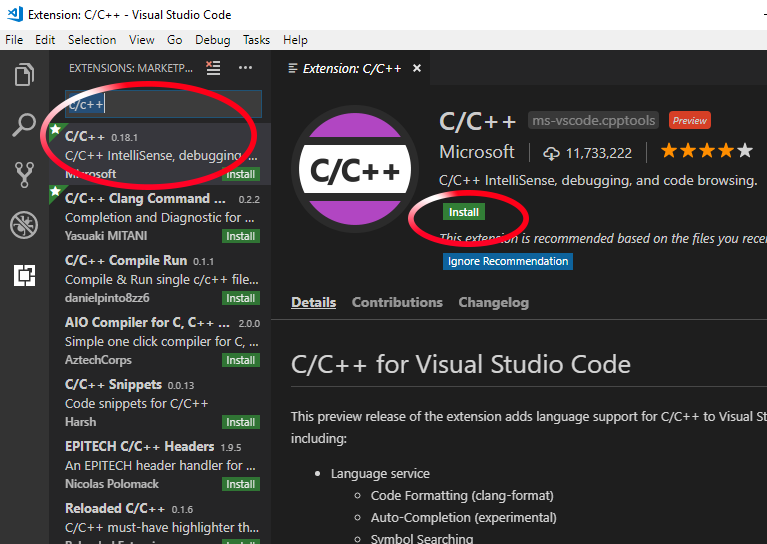Click the Code Formatting (clang-format) bullet
The width and height of the screenshot is (767, 544).
coord(462,496)
